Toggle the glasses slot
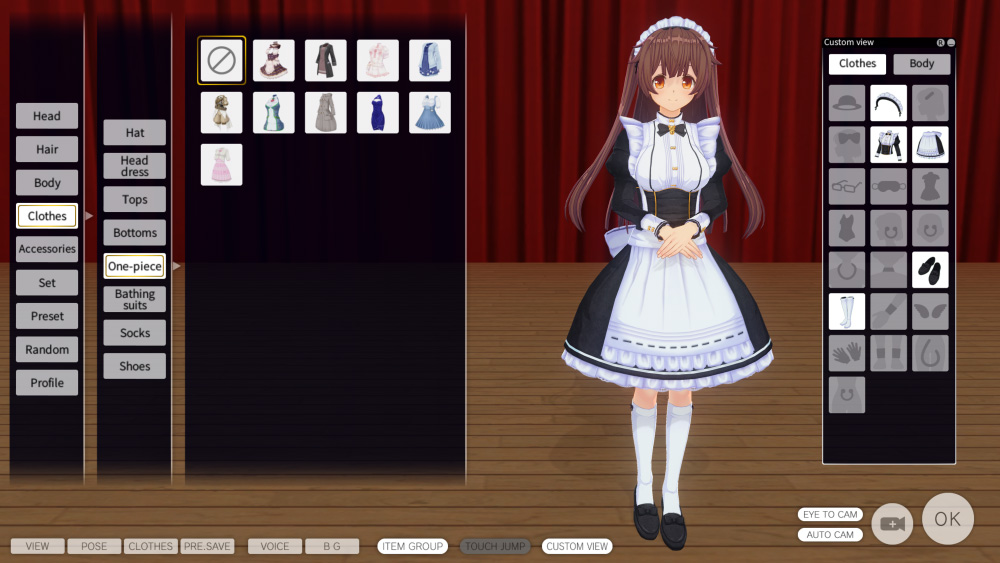 847,186
